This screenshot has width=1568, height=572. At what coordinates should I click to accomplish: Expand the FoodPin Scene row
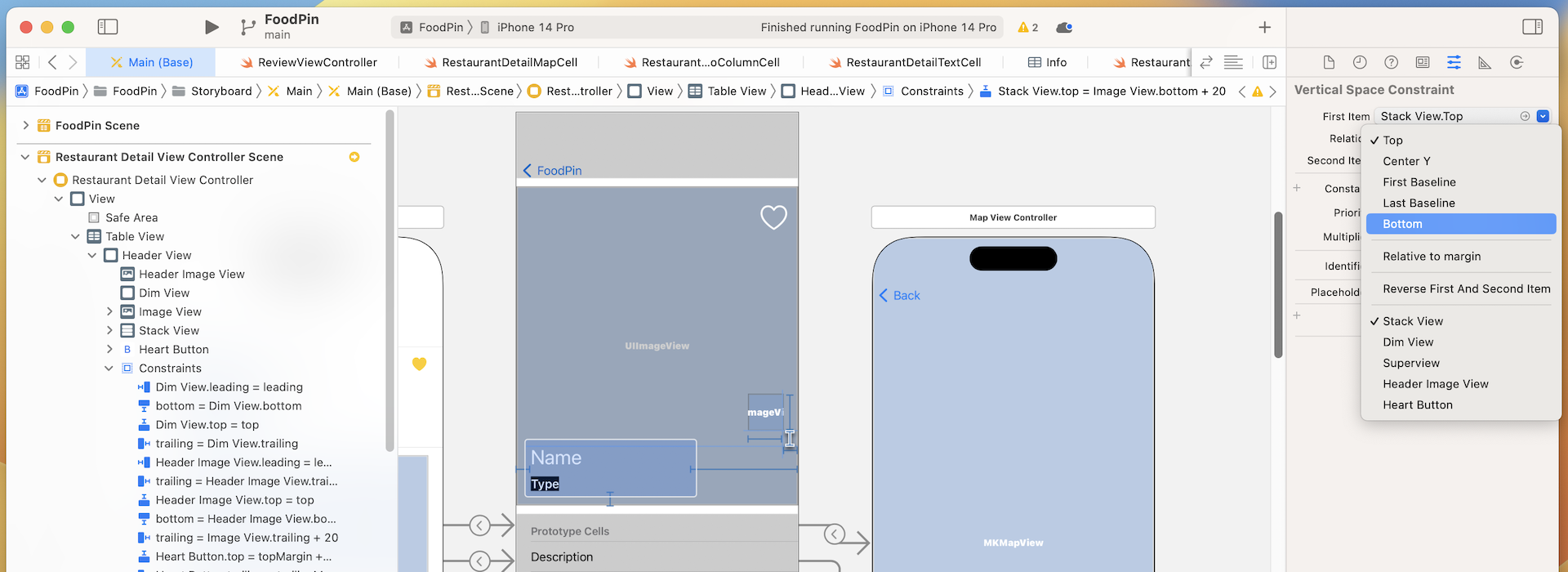25,125
